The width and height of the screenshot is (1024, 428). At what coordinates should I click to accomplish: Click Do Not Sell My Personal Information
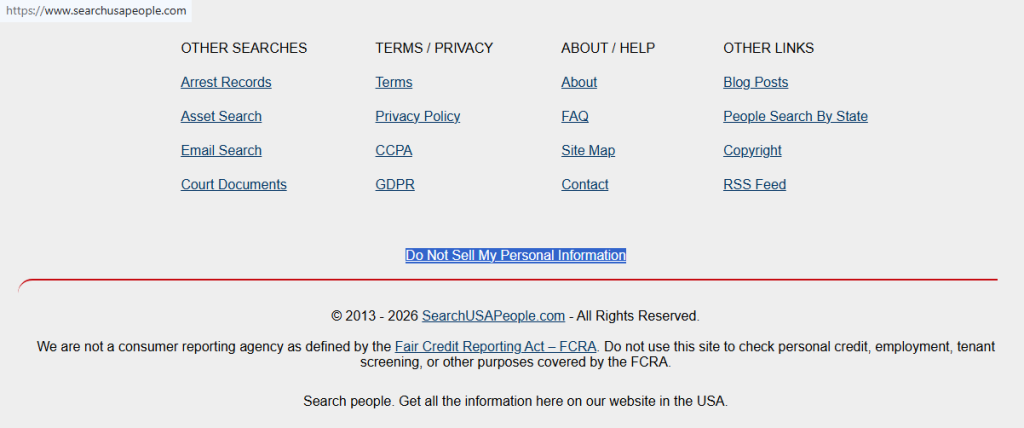(516, 255)
